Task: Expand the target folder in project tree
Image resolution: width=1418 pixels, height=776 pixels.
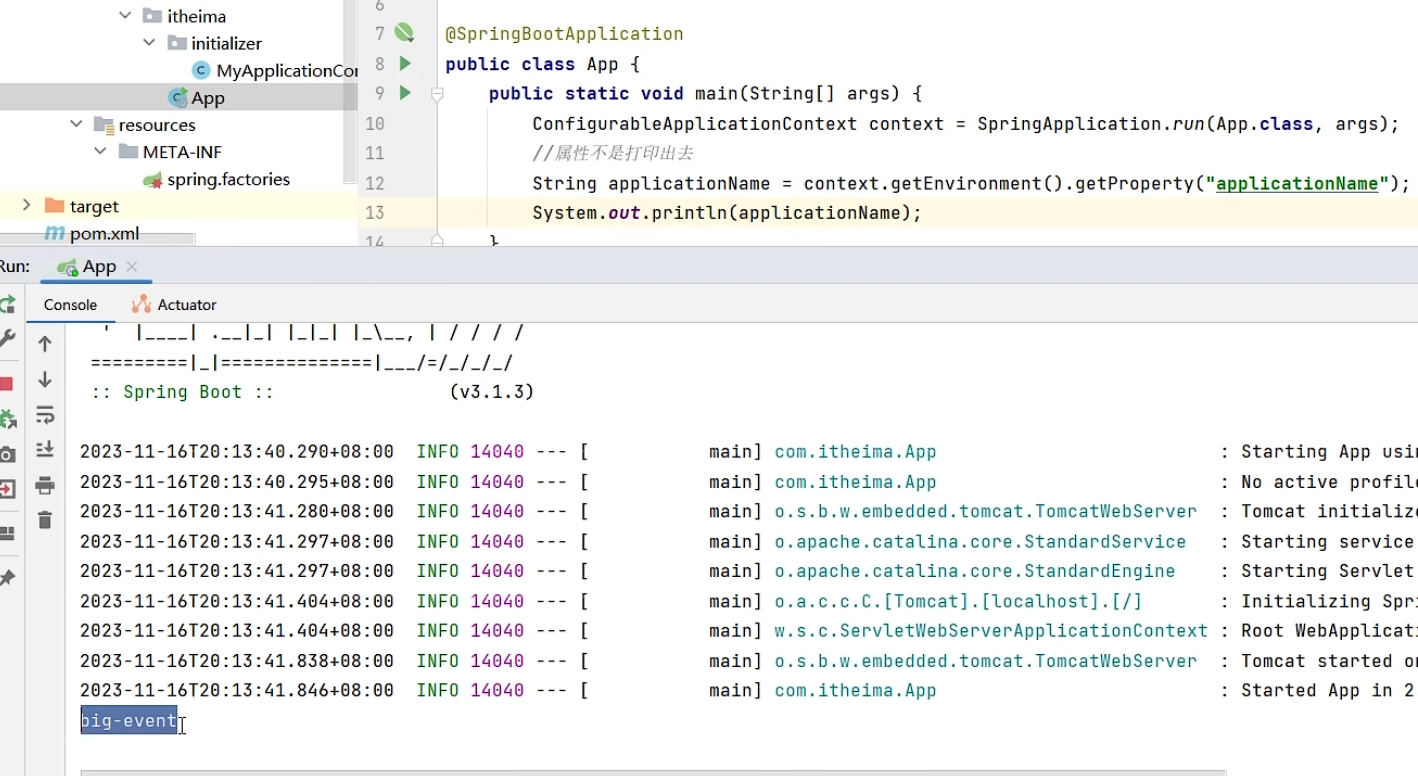Action: click(27, 206)
